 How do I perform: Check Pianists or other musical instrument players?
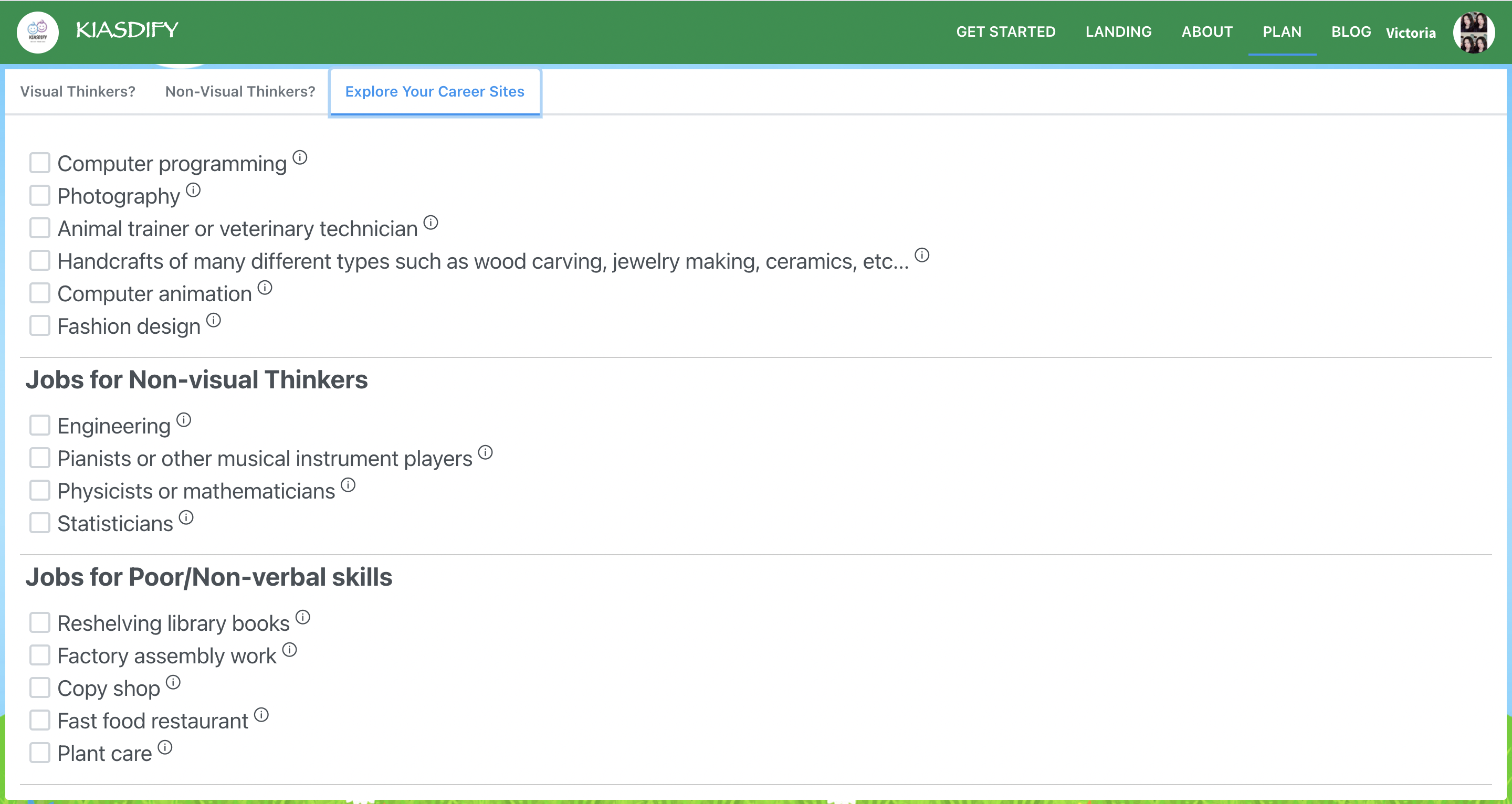pyautogui.click(x=40, y=458)
